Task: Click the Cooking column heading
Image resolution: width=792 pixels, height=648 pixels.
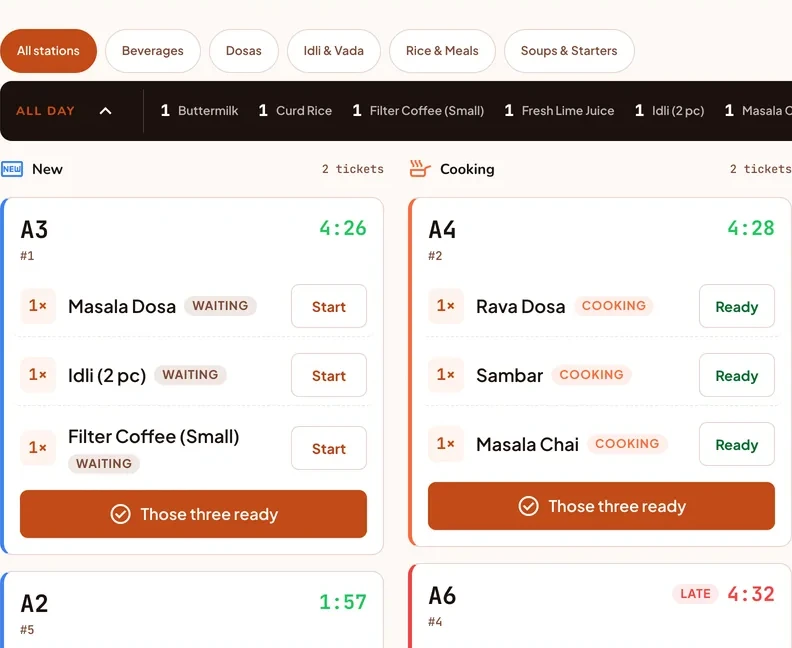Action: click(x=467, y=169)
